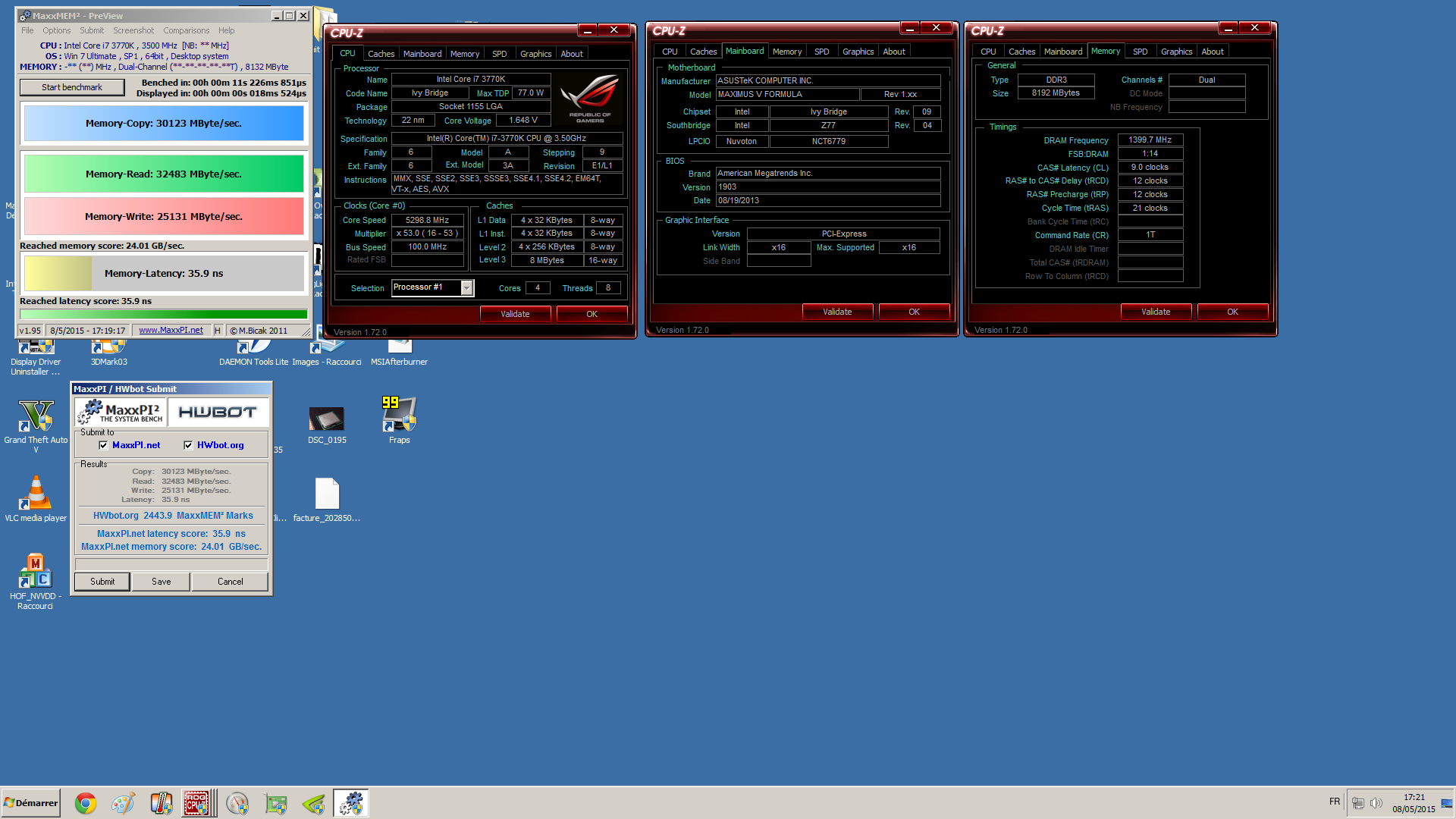1456x819 pixels.
Task: Click the red Memory-Write result bar
Action: click(x=164, y=217)
